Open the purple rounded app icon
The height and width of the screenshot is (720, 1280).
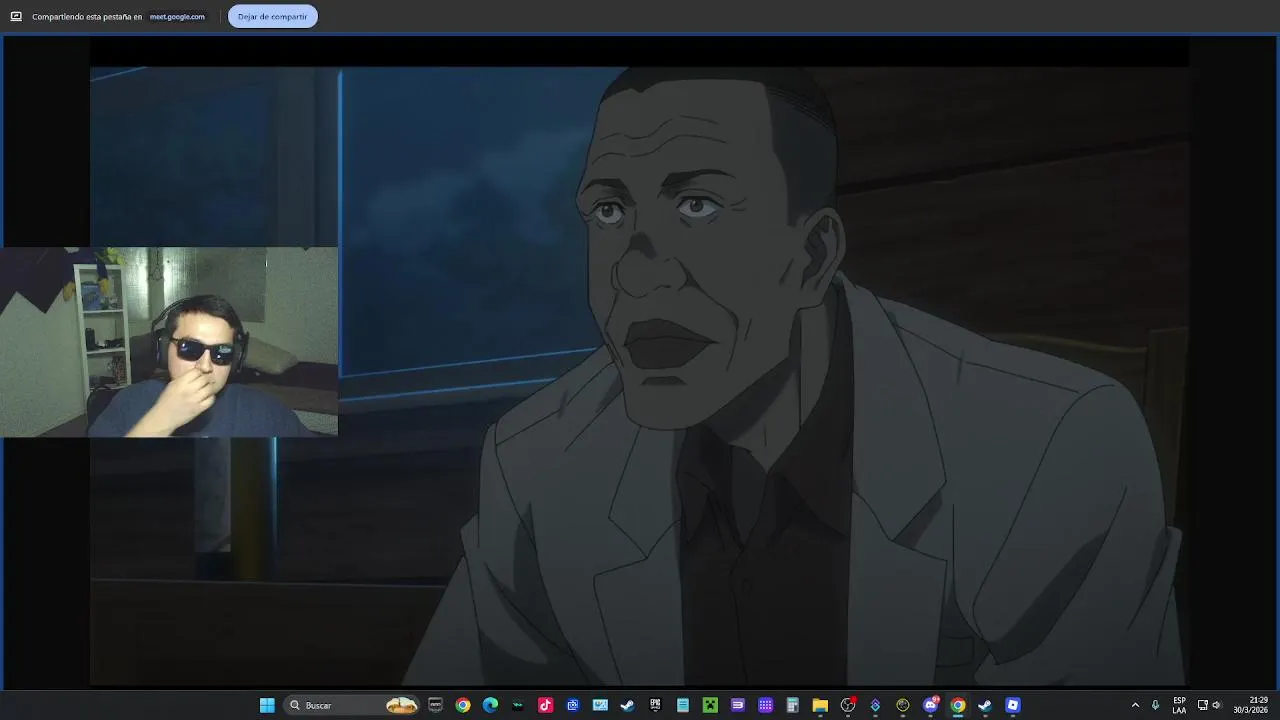[x=738, y=705]
